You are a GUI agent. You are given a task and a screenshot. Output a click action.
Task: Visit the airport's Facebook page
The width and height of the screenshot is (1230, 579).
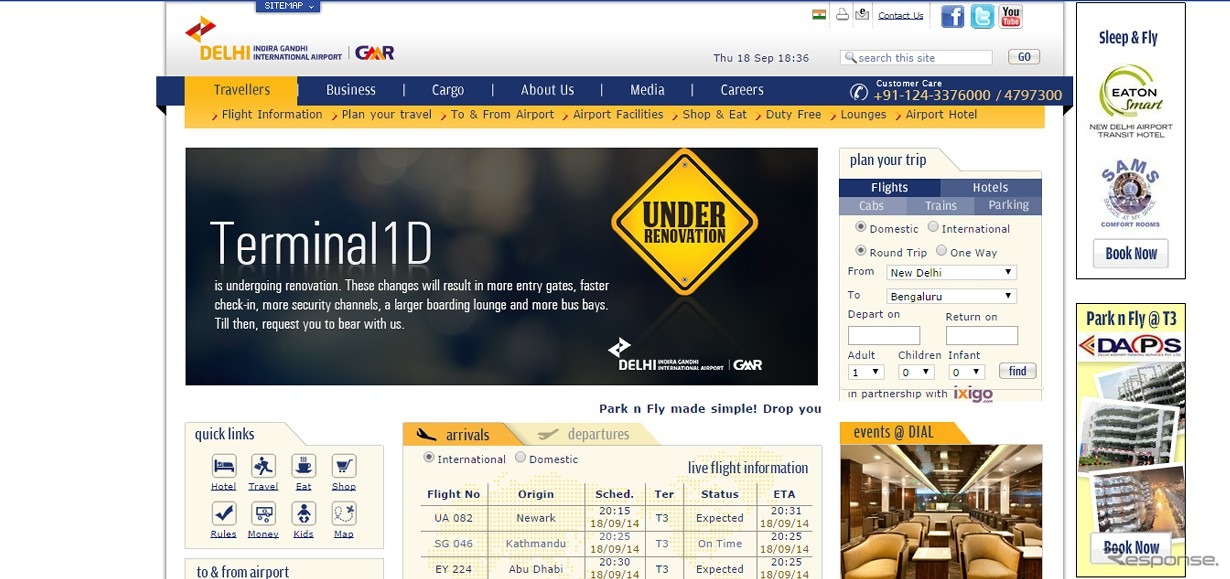click(953, 16)
